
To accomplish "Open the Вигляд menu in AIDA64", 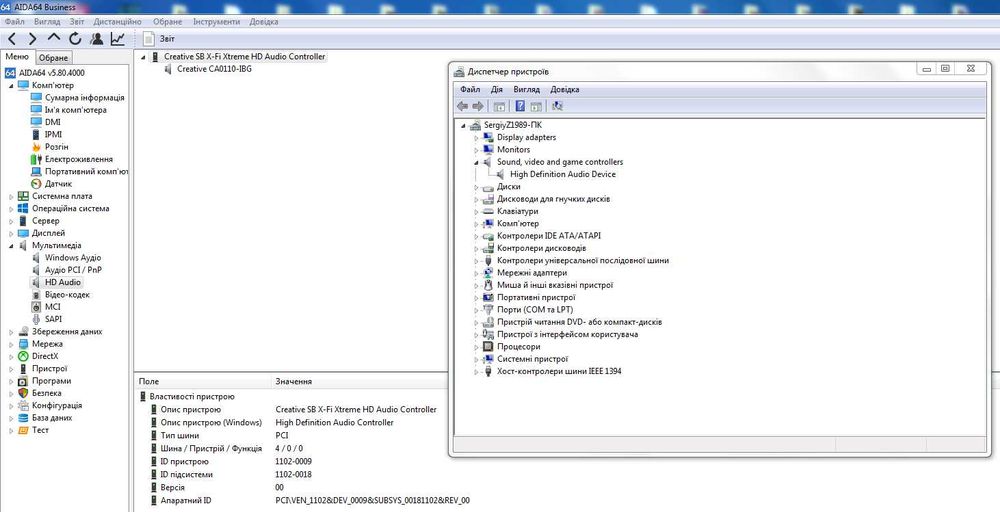I will (x=47, y=22).
